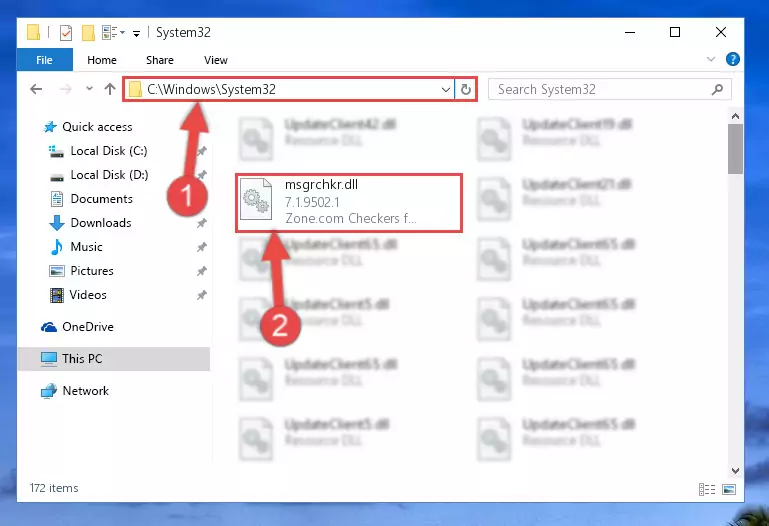769x526 pixels.
Task: Go back with the left arrow
Action: click(36, 89)
